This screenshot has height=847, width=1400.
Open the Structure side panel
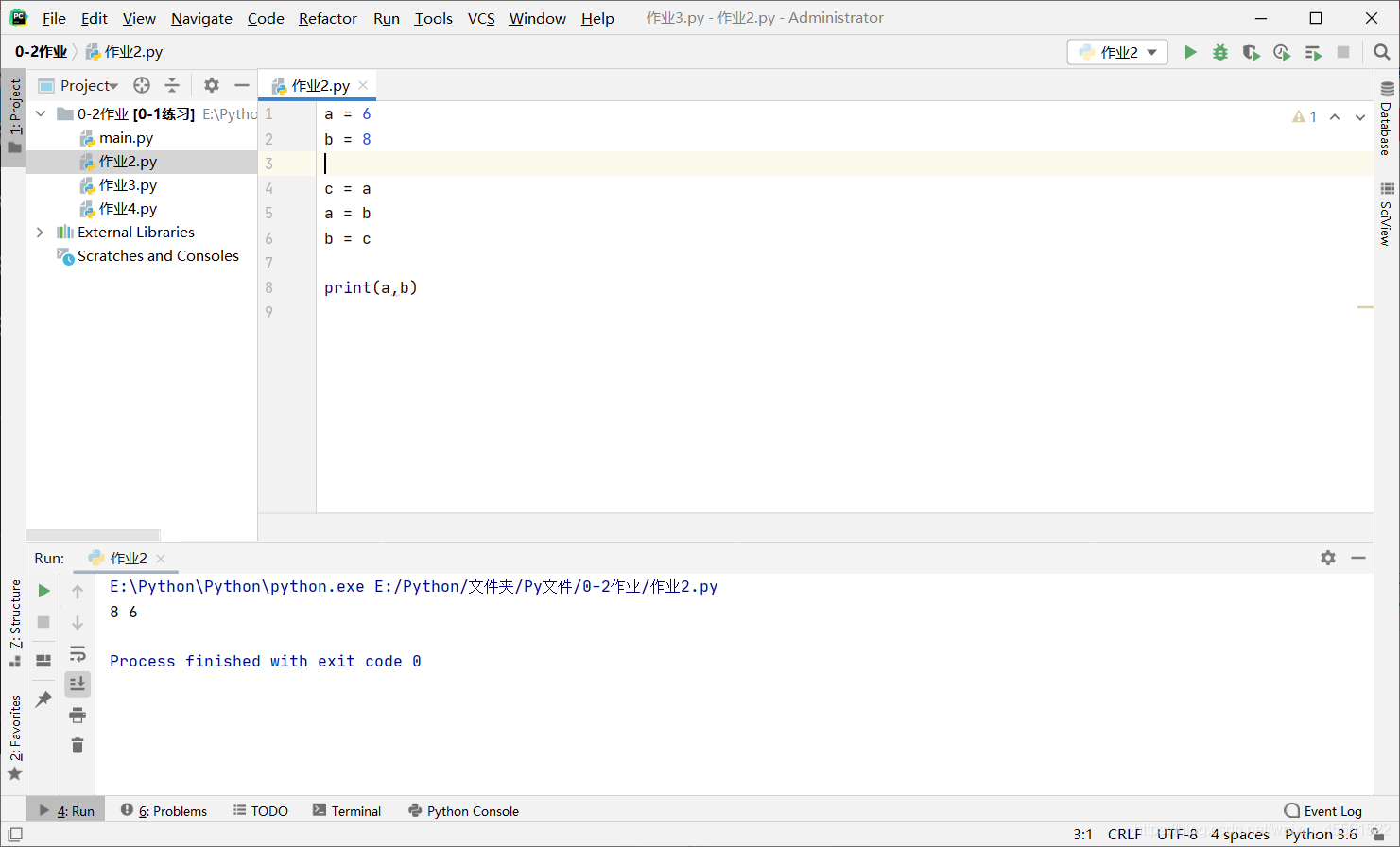click(x=15, y=623)
